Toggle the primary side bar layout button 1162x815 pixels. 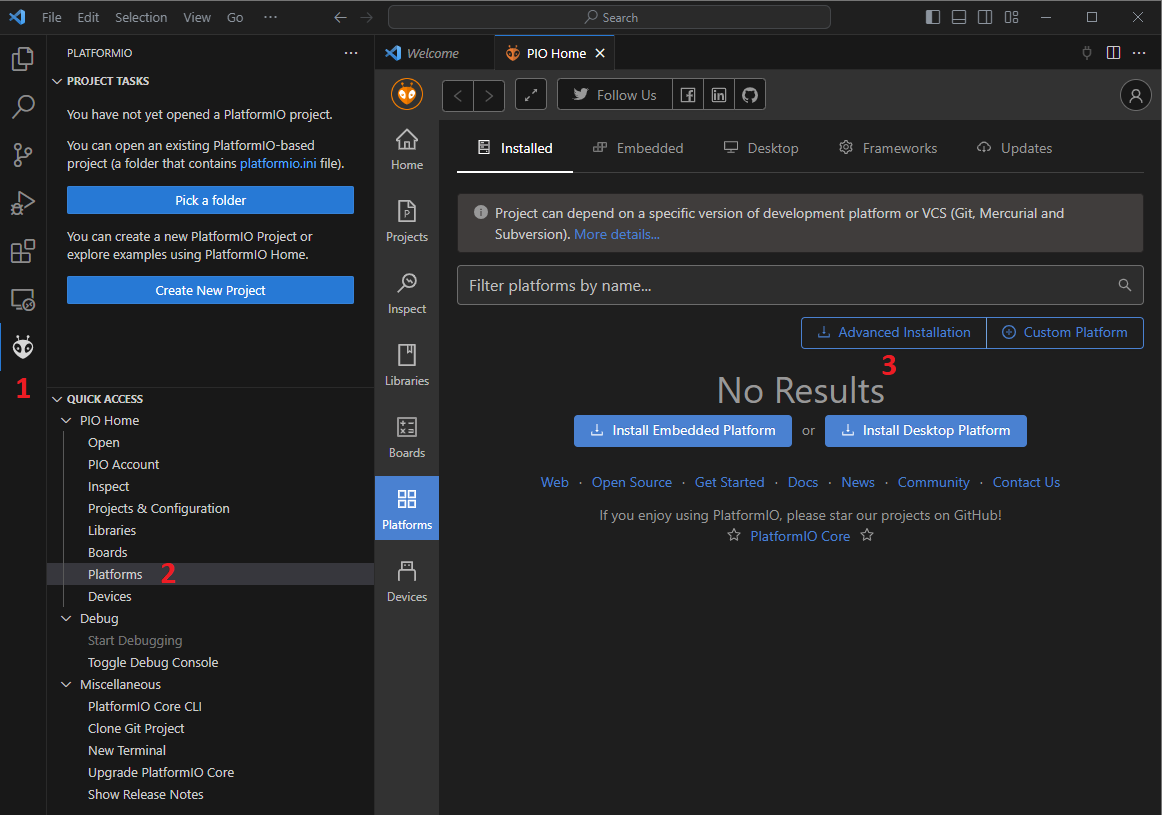[x=933, y=17]
